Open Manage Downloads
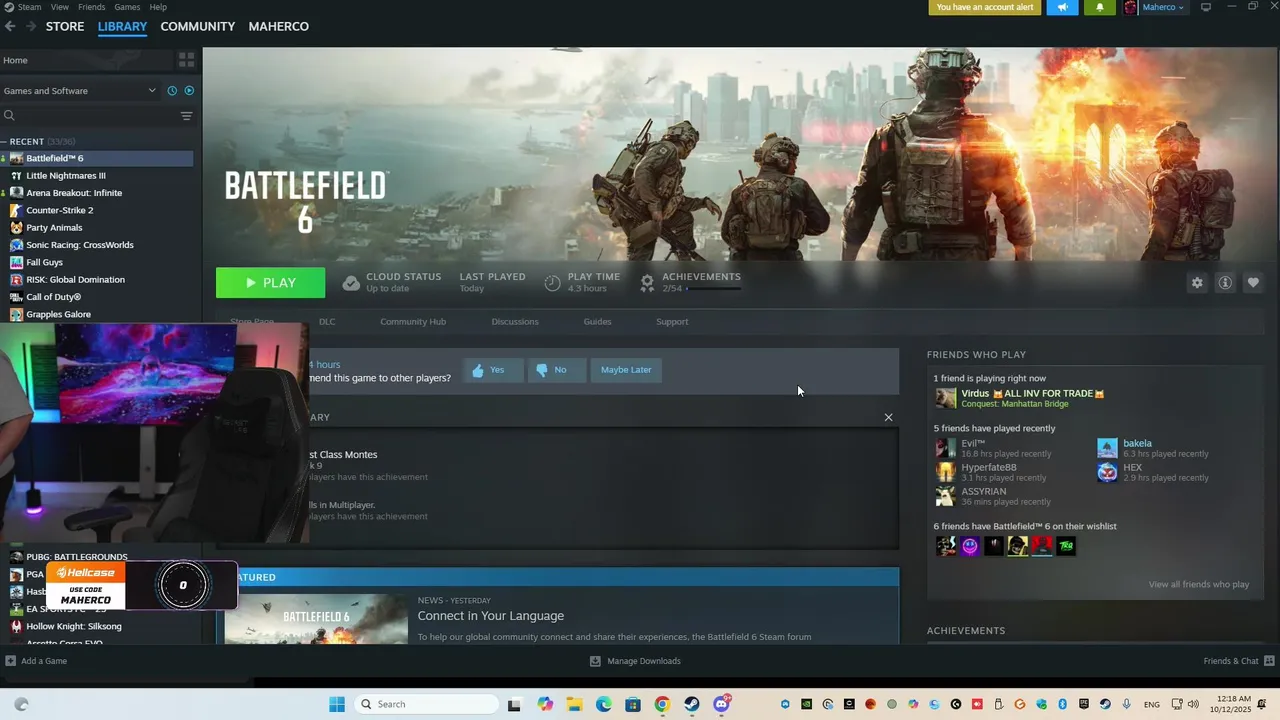This screenshot has width=1280, height=720. [x=635, y=661]
